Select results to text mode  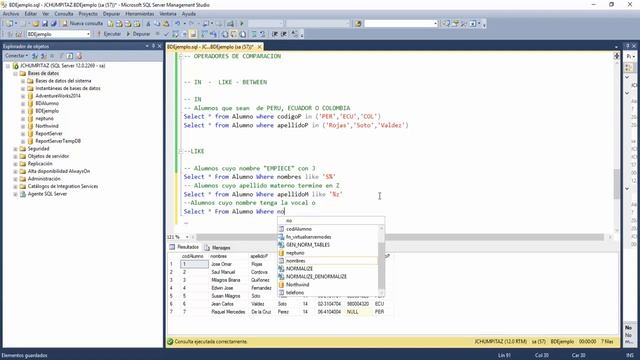[x=225, y=34]
